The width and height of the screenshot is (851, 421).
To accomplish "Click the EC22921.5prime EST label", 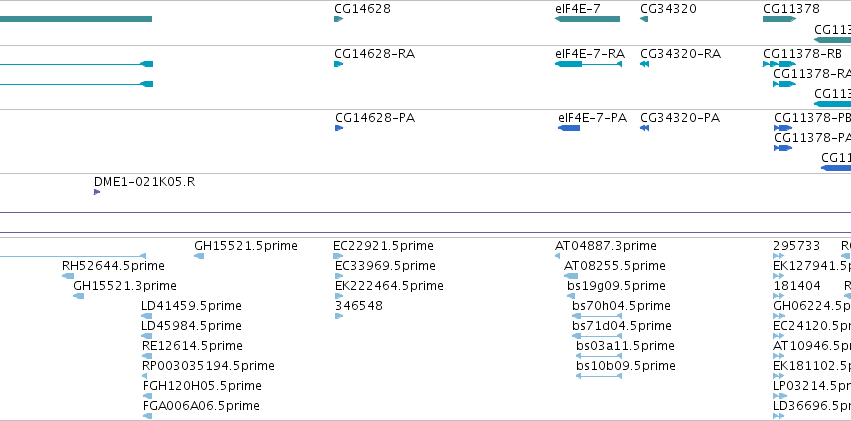I will 383,246.
